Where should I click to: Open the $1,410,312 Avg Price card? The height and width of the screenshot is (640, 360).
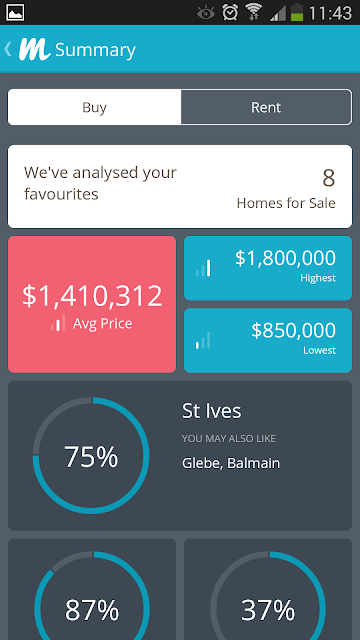(x=92, y=304)
